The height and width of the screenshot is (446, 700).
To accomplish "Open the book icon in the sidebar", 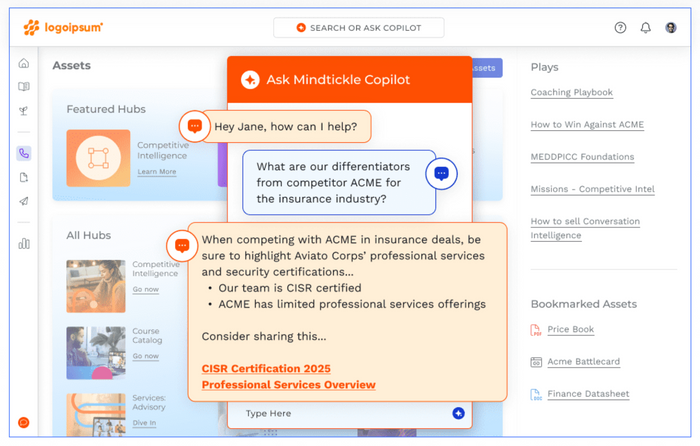I will click(x=24, y=86).
